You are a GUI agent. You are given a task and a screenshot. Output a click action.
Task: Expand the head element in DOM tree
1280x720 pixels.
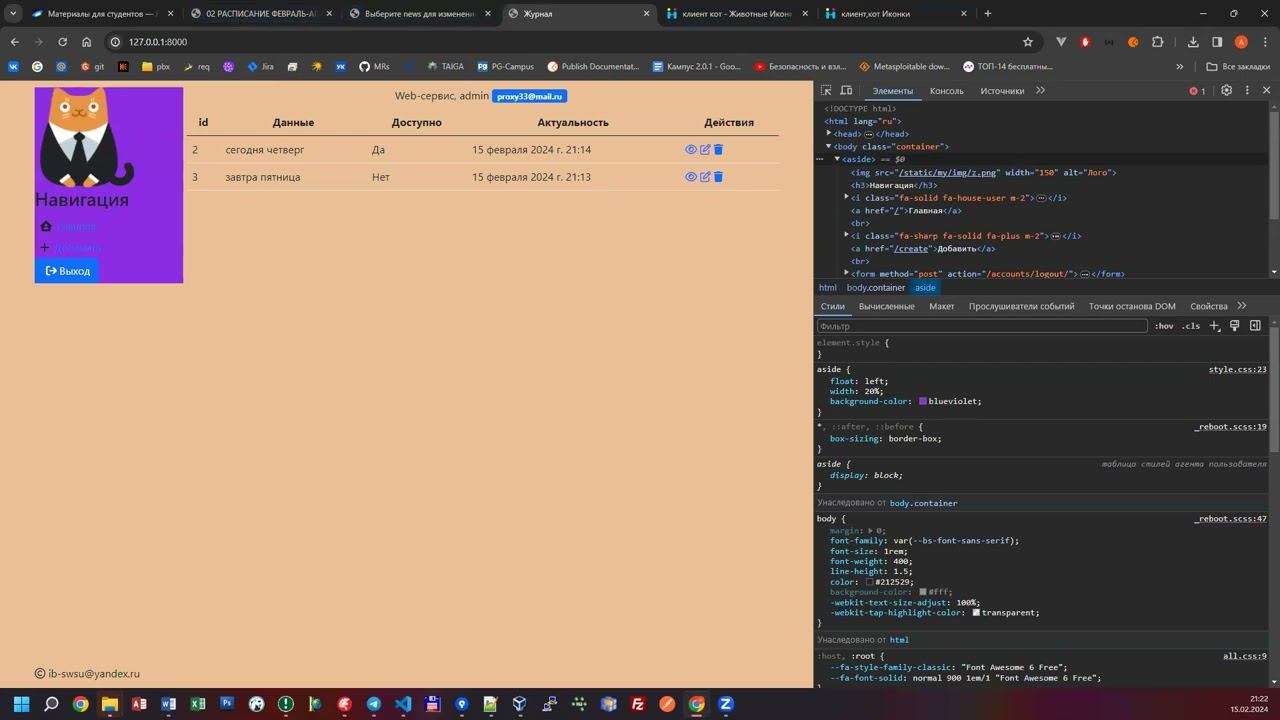coord(829,134)
